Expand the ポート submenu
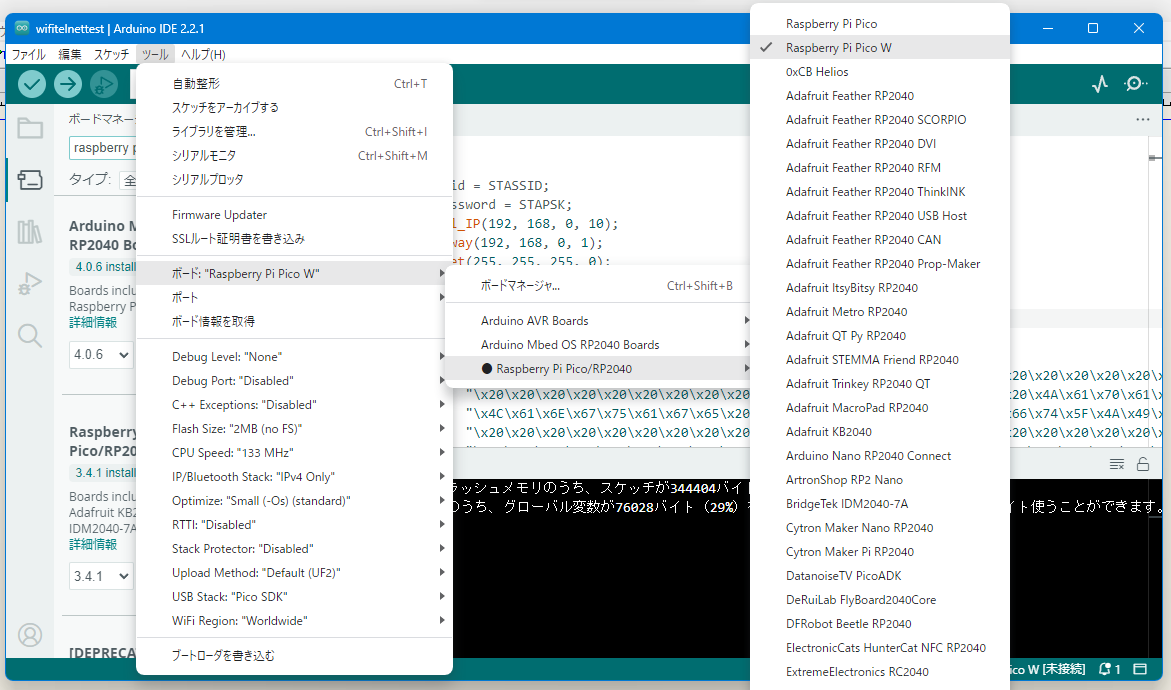1171x690 pixels. (x=294, y=297)
